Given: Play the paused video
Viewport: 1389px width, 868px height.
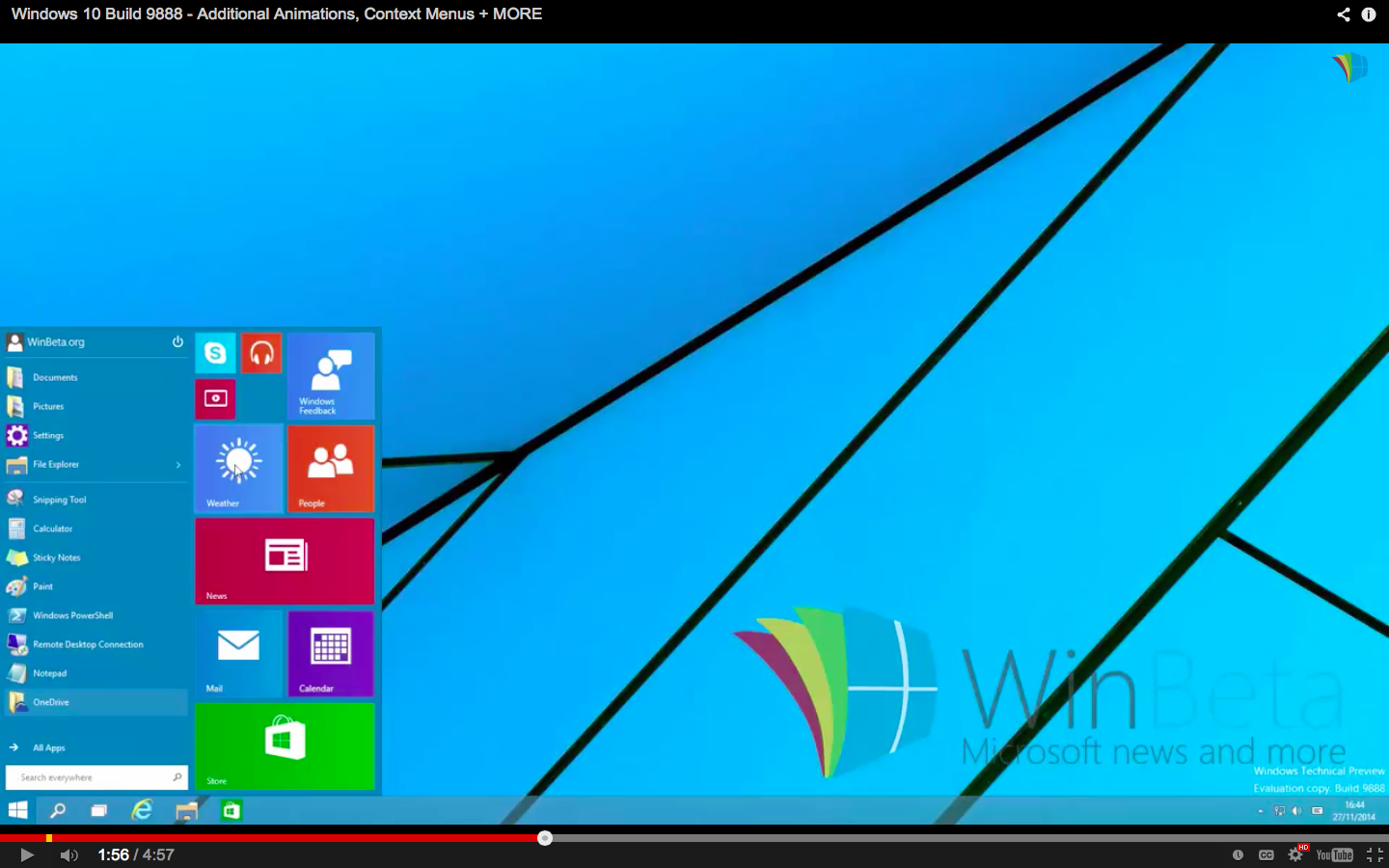Looking at the screenshot, I should pos(26,855).
